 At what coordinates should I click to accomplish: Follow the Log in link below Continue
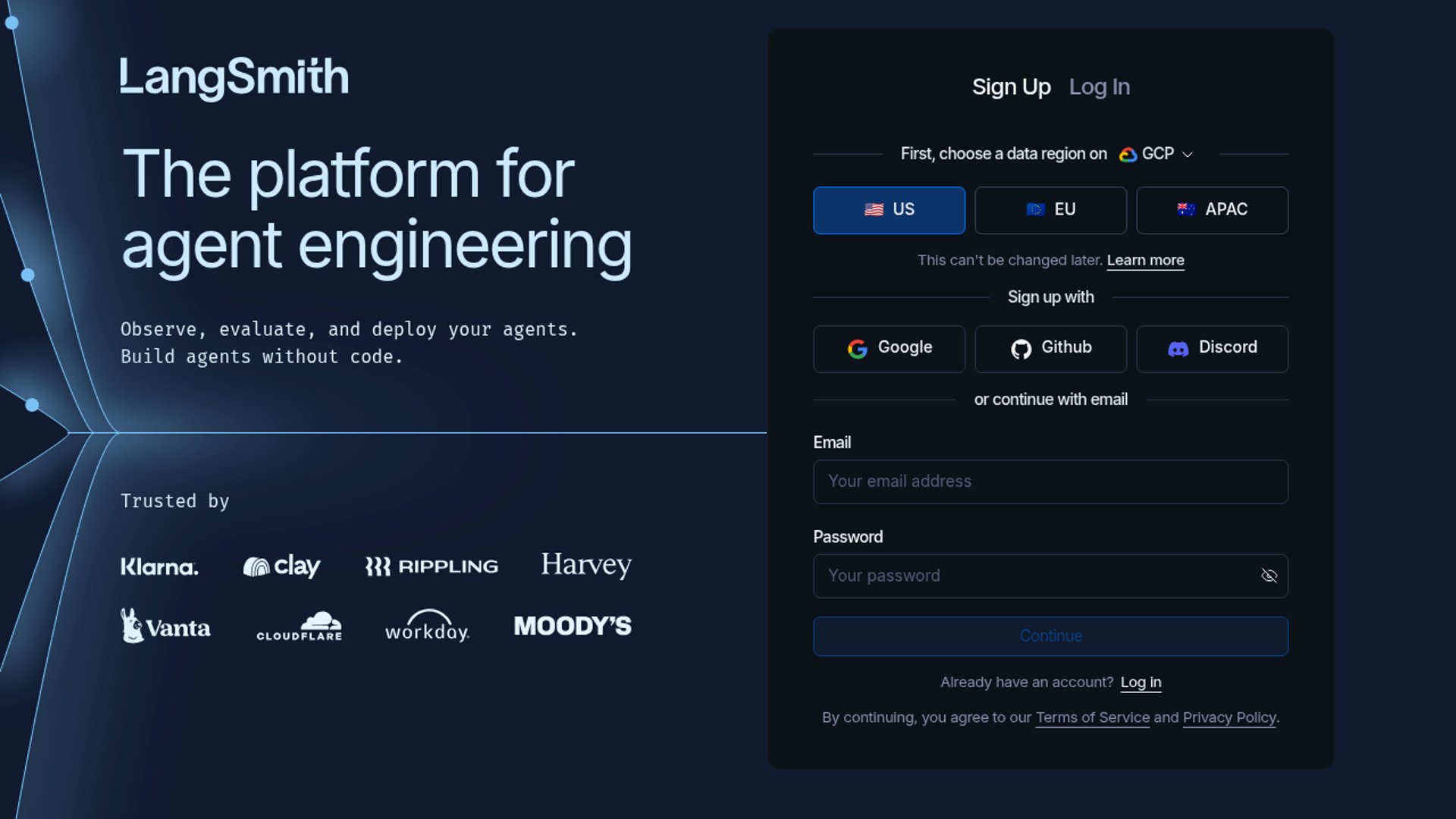(x=1141, y=682)
